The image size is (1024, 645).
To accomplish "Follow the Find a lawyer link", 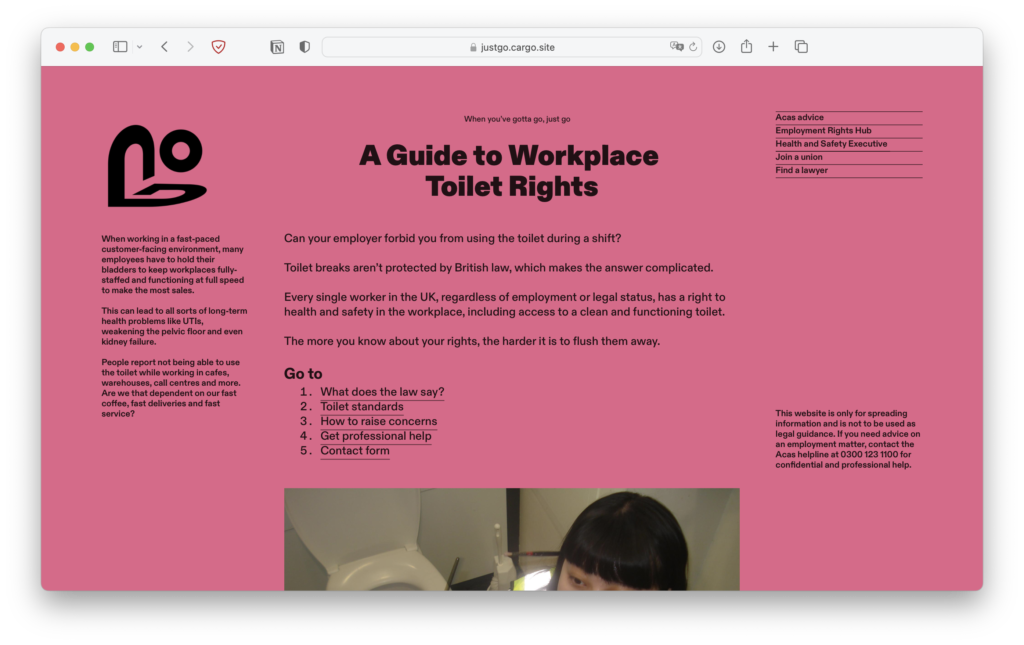I will [x=801, y=170].
